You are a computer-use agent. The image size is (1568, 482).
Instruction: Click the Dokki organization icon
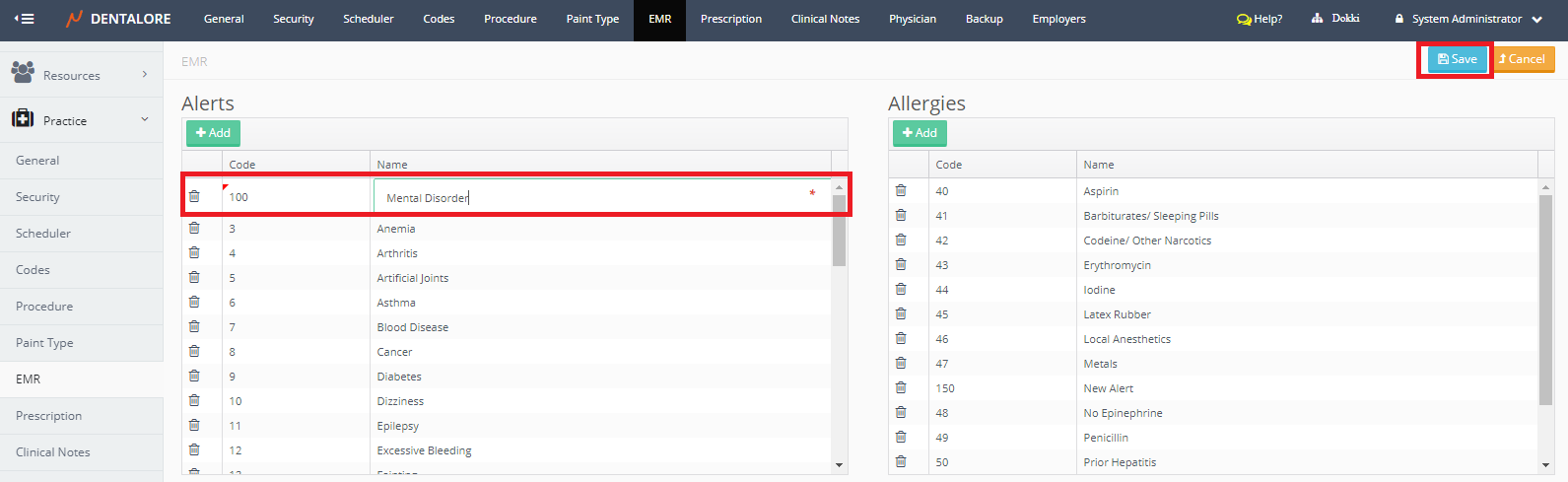(1317, 19)
